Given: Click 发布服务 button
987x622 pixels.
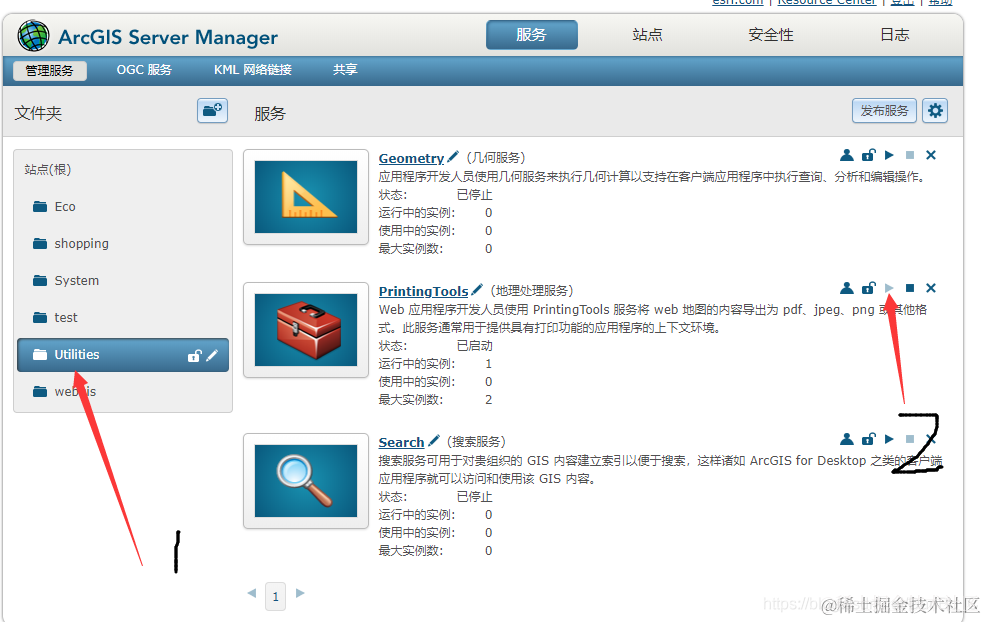Looking at the screenshot, I should pyautogui.click(x=884, y=111).
